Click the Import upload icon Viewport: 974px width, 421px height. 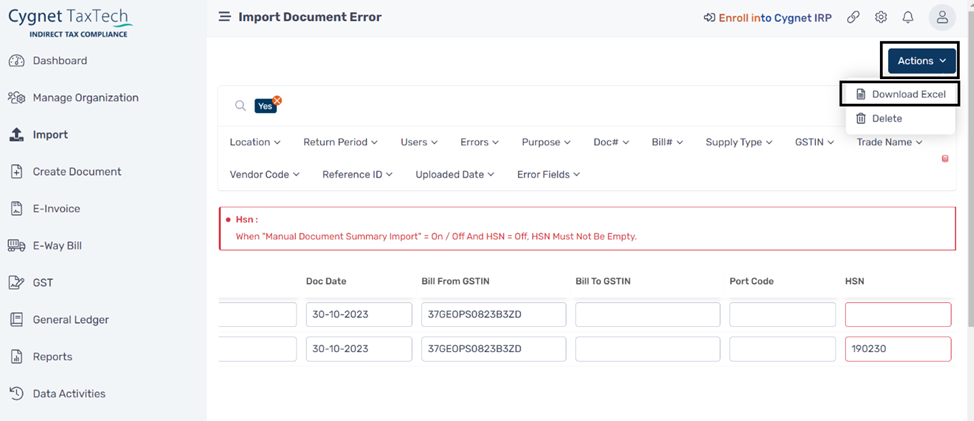coord(17,135)
